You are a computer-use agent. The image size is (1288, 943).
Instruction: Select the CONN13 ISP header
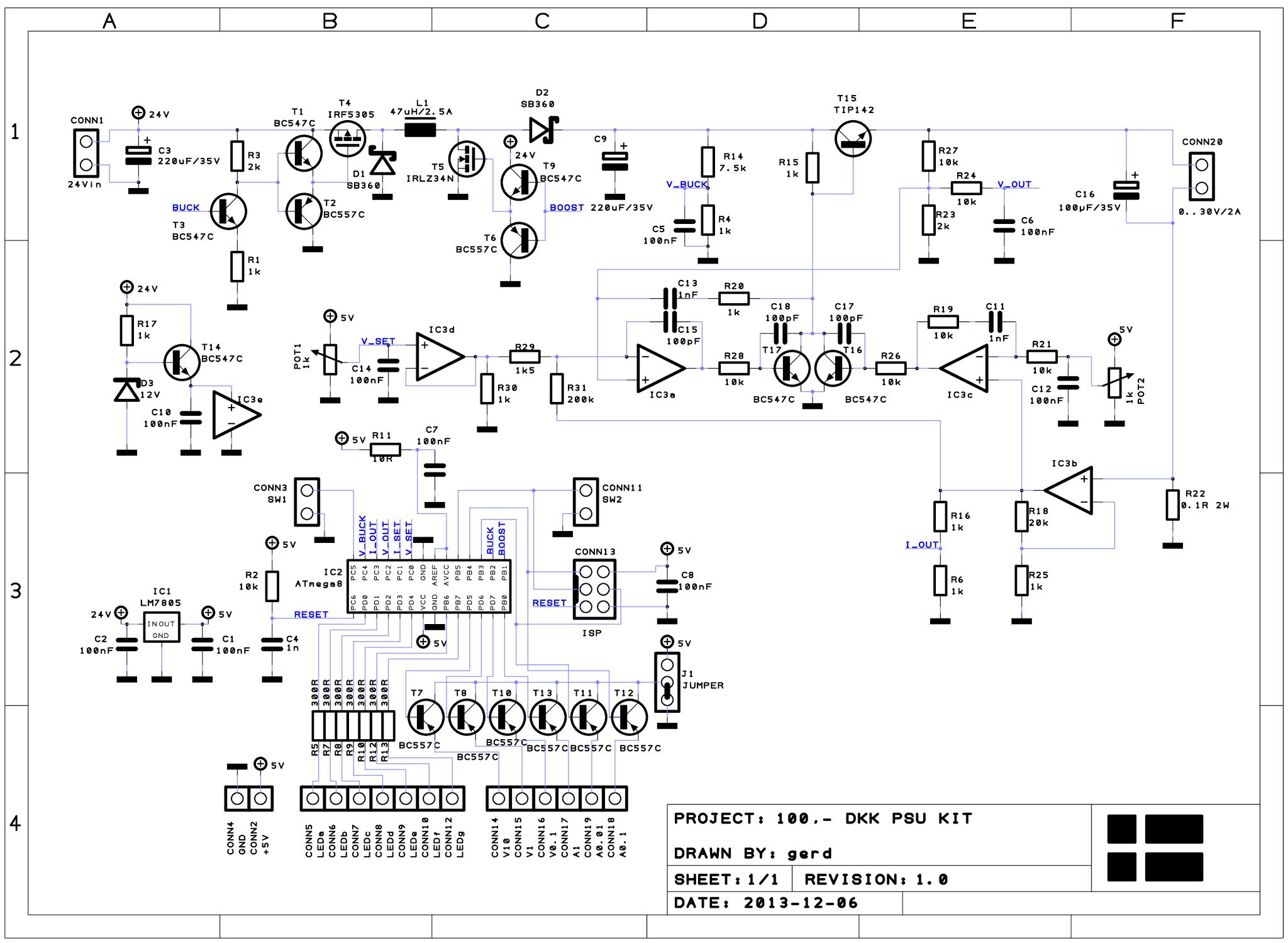(594, 589)
